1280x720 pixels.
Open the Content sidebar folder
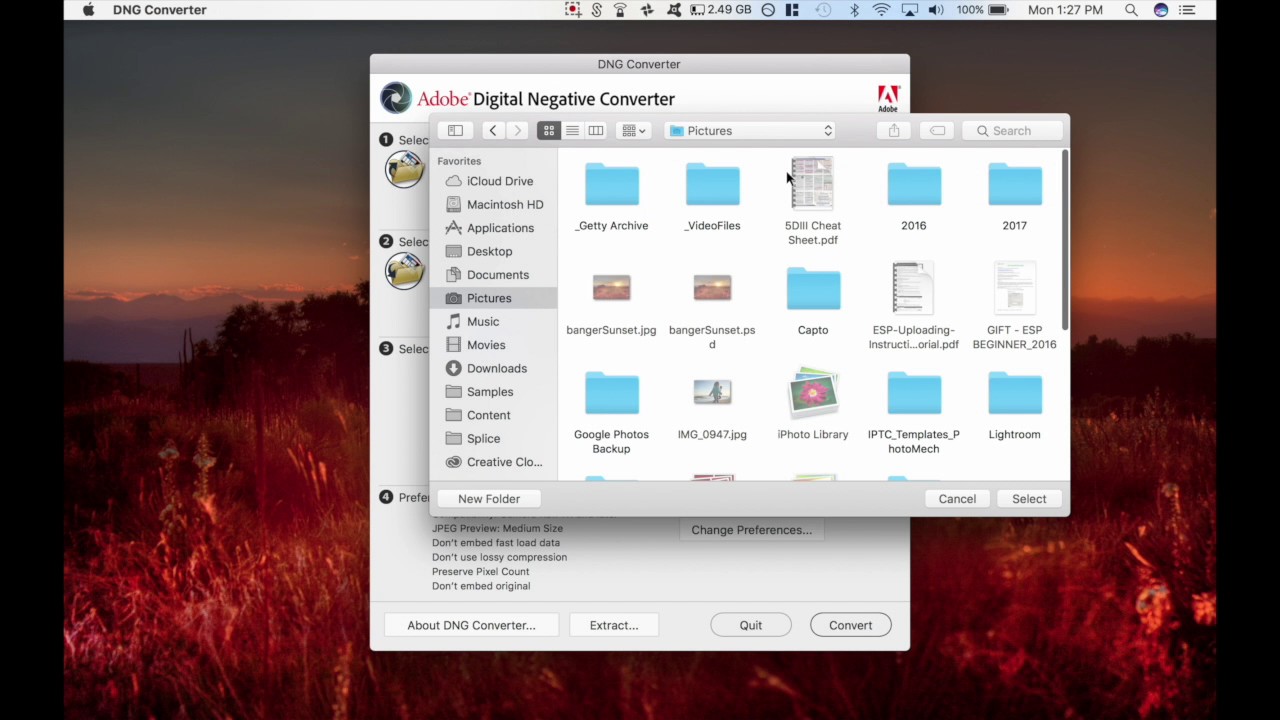494,415
